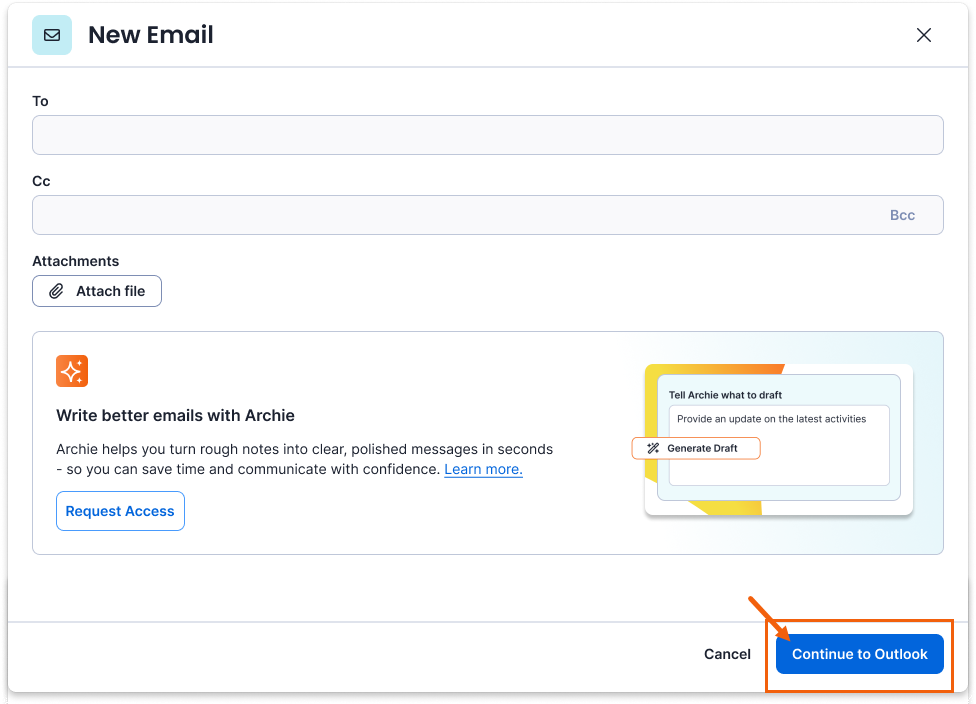Click the orange arrow pointing at Continue
This screenshot has height=704, width=976.
coord(768,618)
